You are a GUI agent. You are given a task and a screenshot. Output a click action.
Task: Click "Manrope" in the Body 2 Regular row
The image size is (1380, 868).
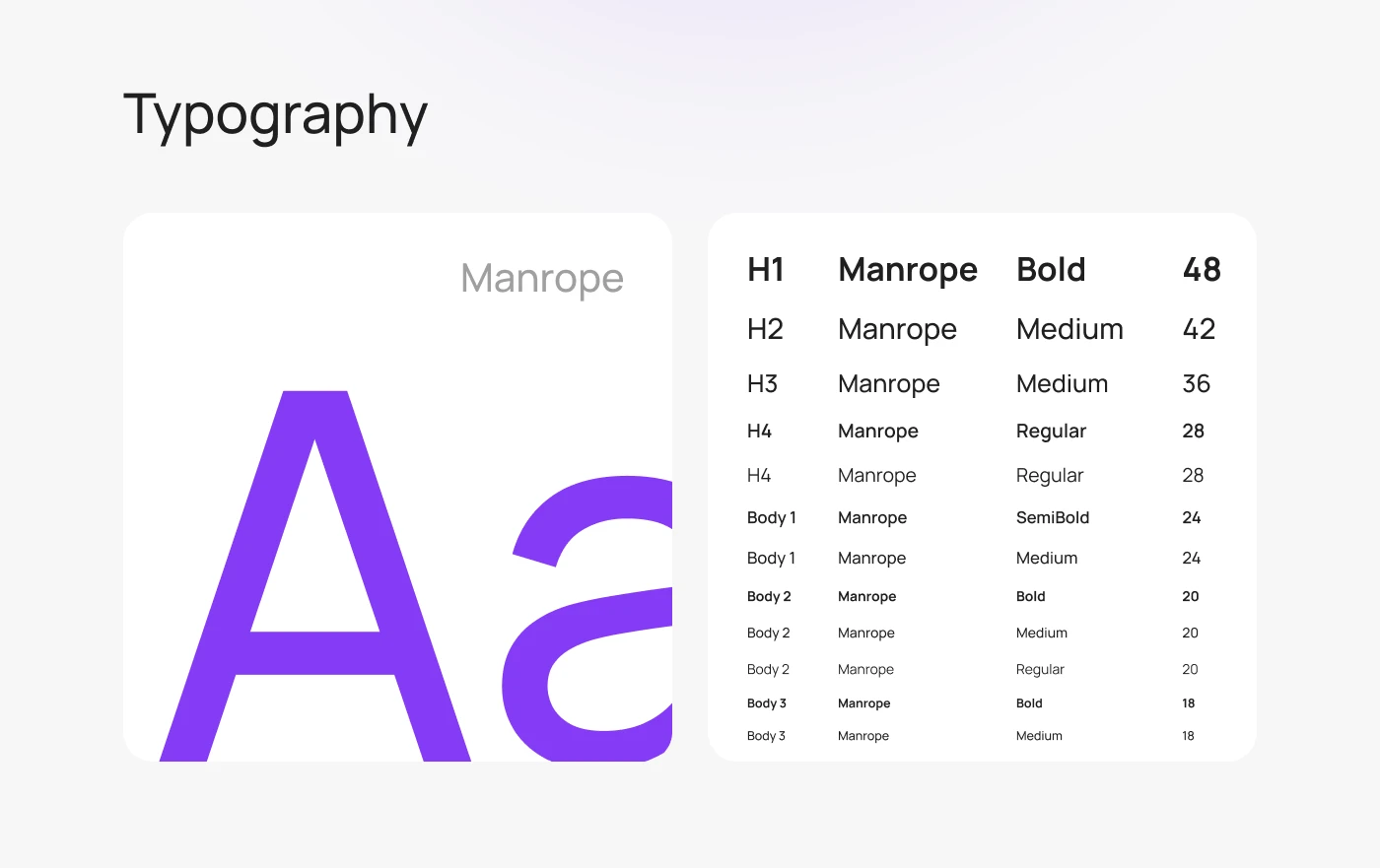(865, 670)
